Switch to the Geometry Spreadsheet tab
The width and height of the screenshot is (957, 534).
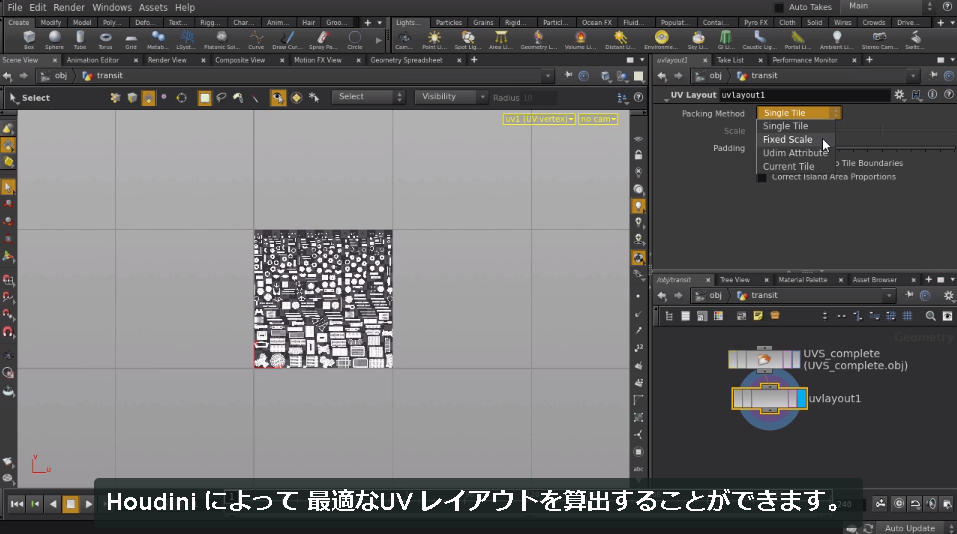406,60
